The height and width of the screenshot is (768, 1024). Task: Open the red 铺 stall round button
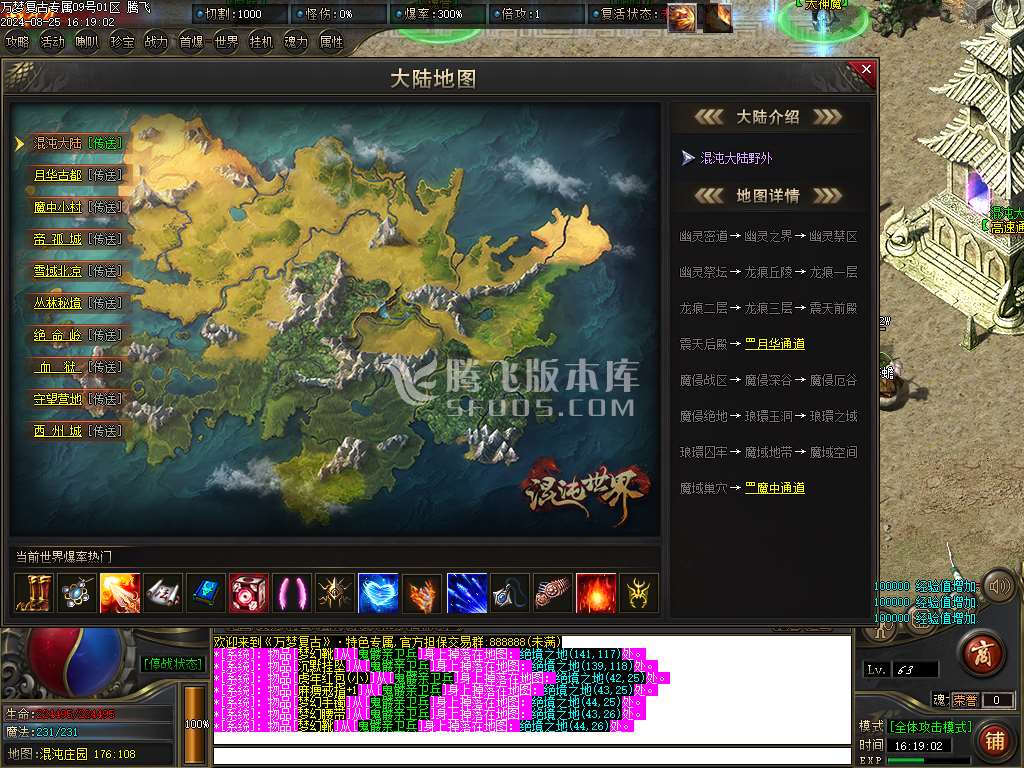tap(995, 740)
